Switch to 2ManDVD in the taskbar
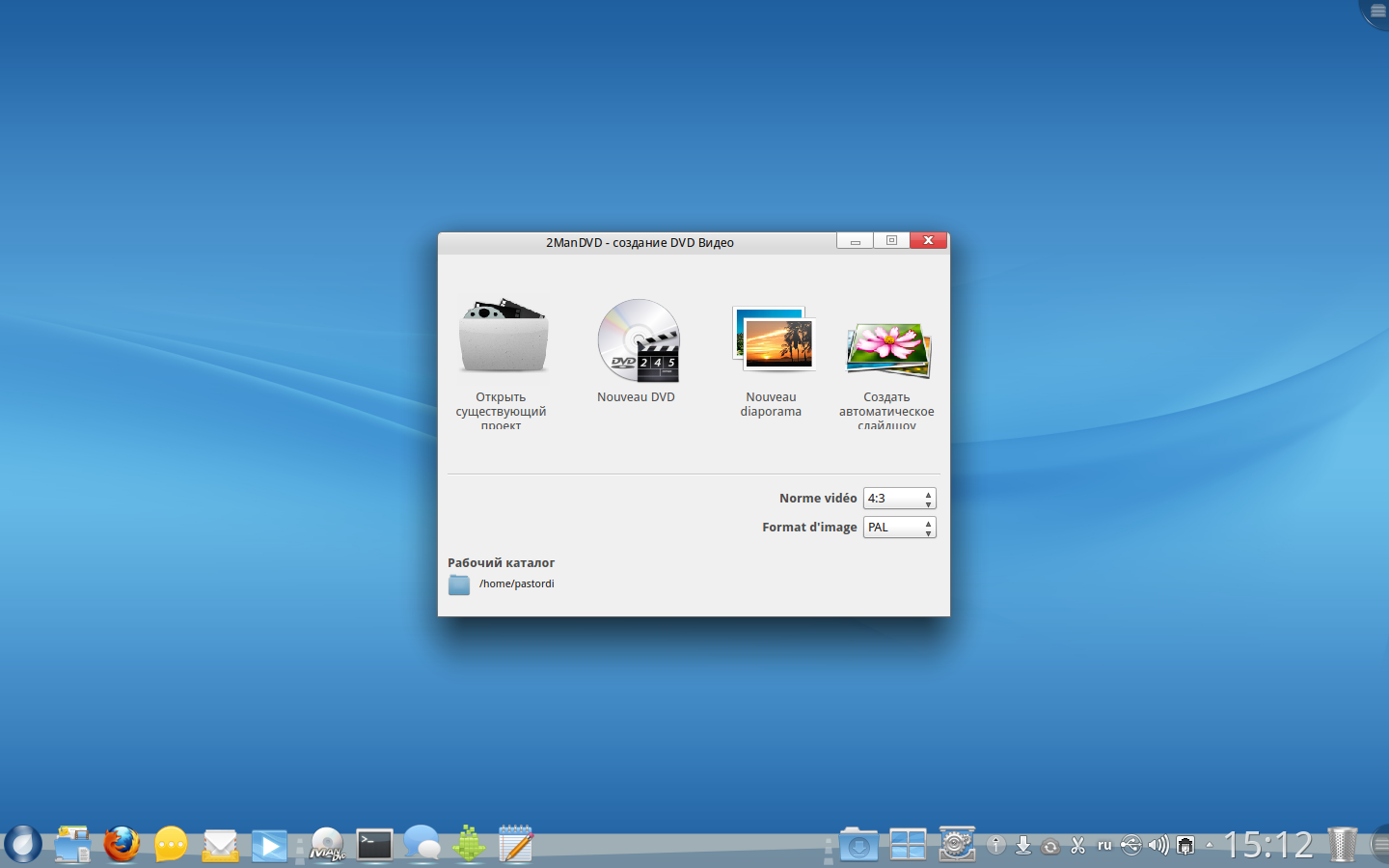This screenshot has width=1389, height=868. click(327, 845)
